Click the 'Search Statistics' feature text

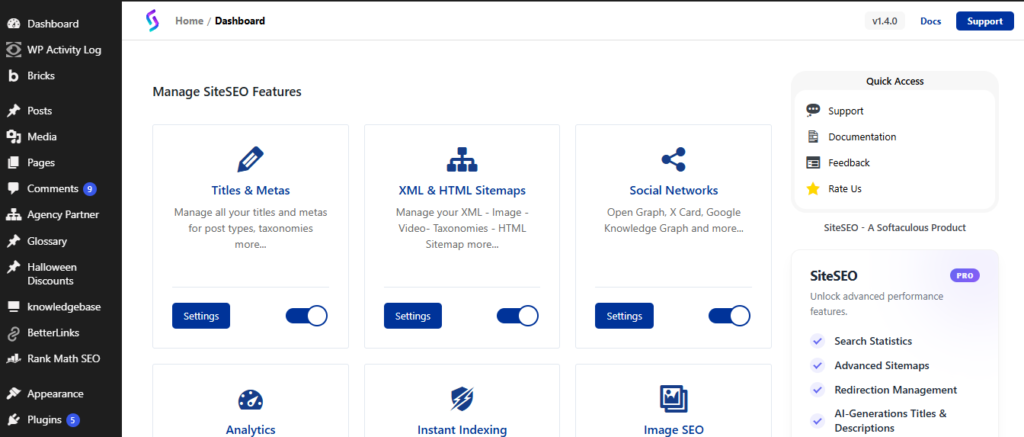pyautogui.click(x=872, y=341)
